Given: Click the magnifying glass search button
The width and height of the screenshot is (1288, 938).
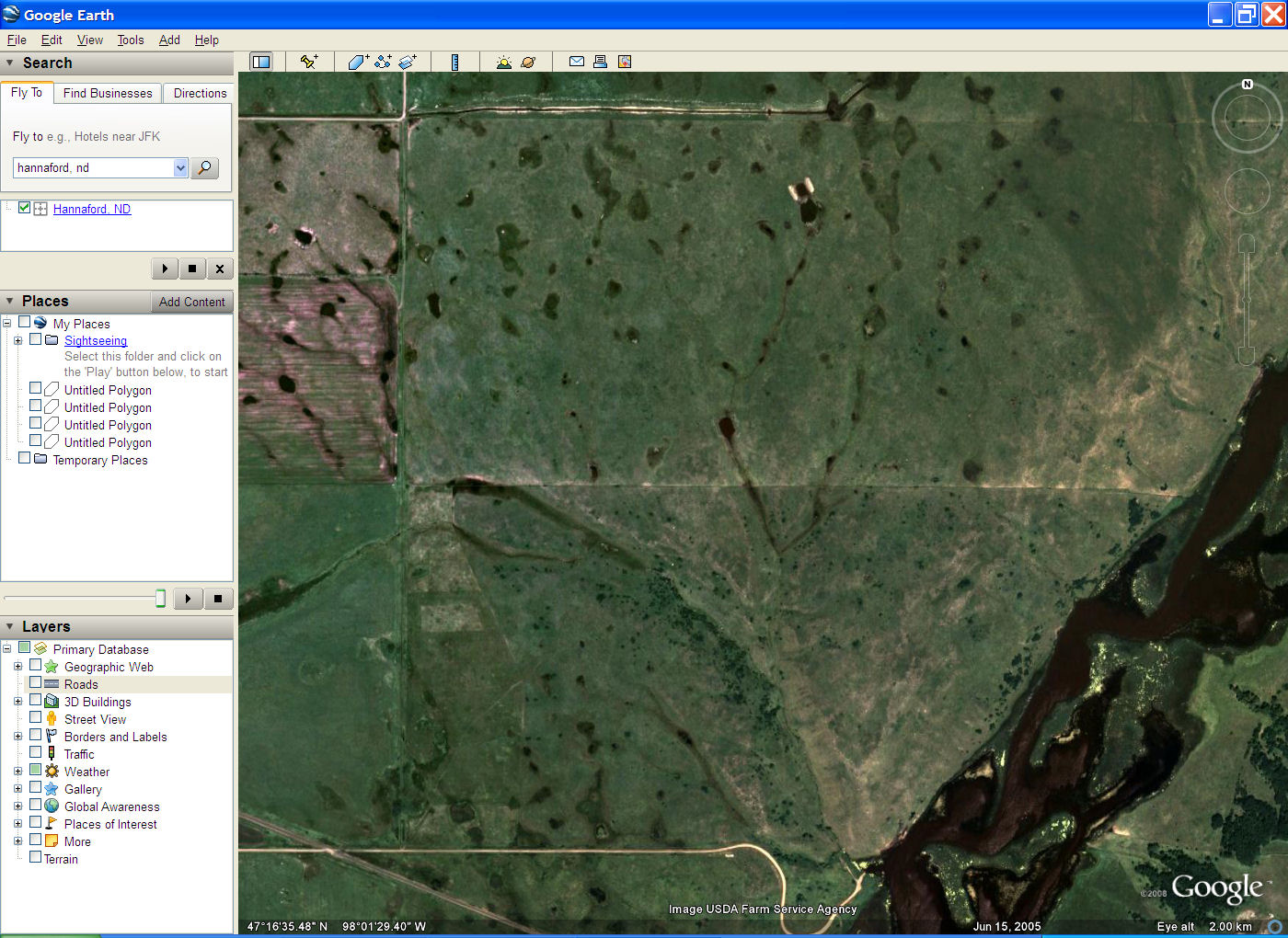Looking at the screenshot, I should (204, 167).
